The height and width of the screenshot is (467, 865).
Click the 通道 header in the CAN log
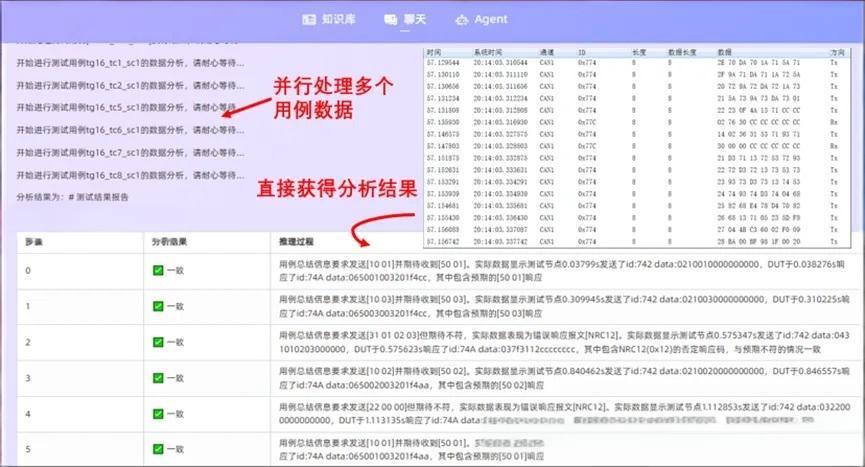pyautogui.click(x=546, y=52)
